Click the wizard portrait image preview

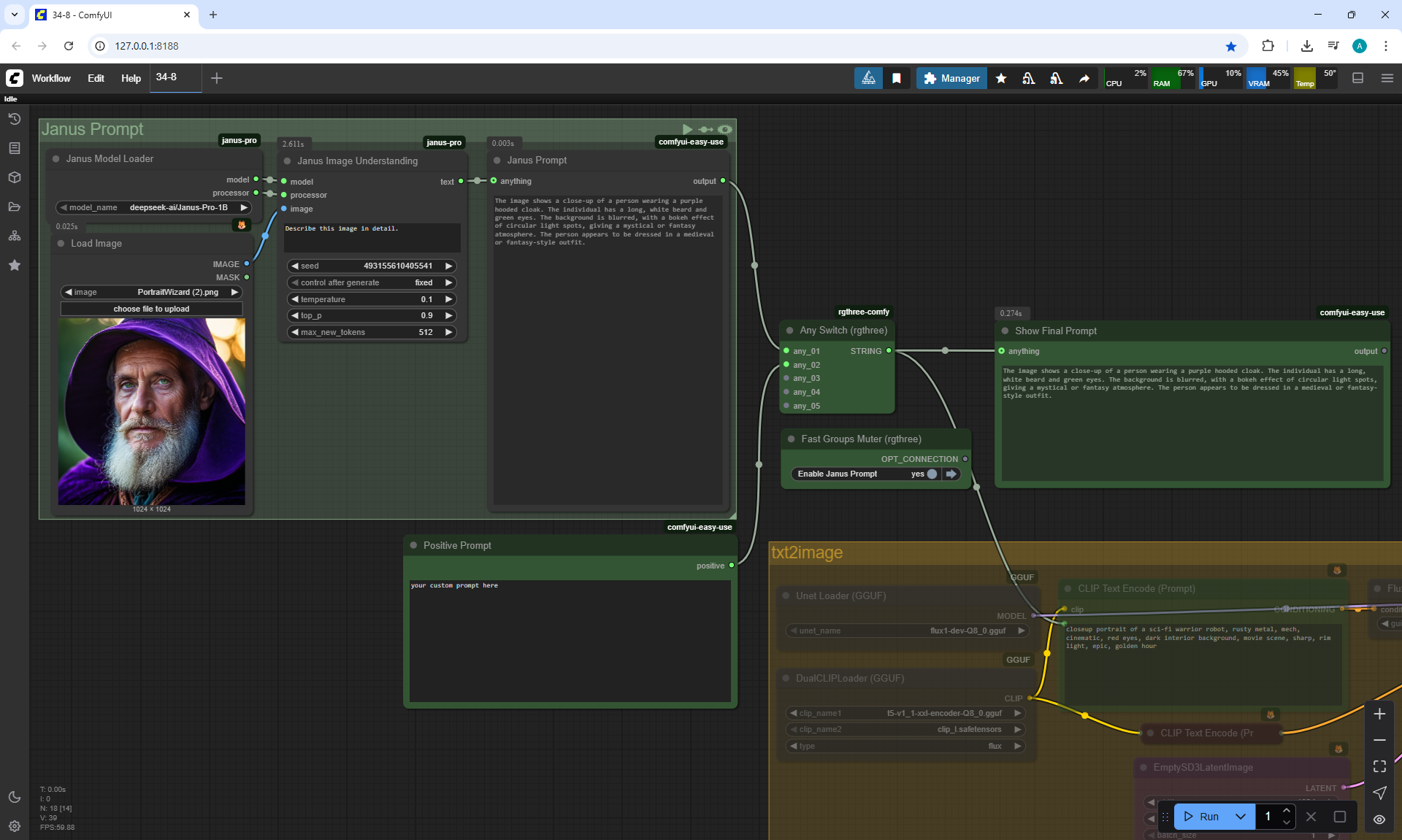click(151, 411)
